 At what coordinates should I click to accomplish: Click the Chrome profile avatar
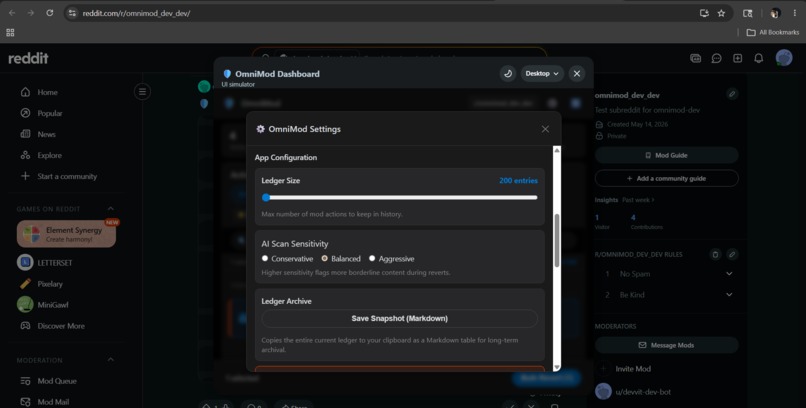(x=775, y=13)
